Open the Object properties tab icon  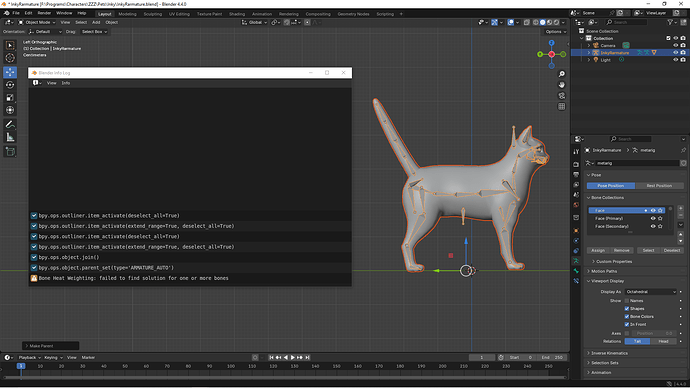(x=576, y=231)
